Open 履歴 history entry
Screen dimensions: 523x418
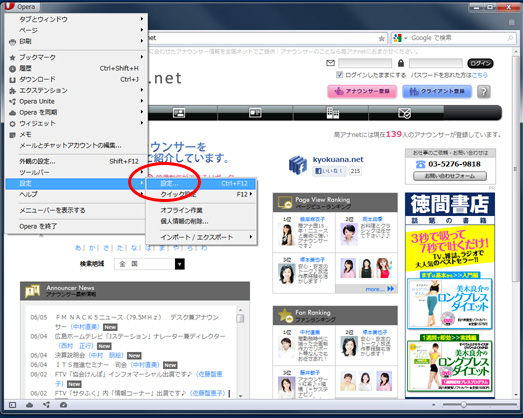tap(76, 68)
